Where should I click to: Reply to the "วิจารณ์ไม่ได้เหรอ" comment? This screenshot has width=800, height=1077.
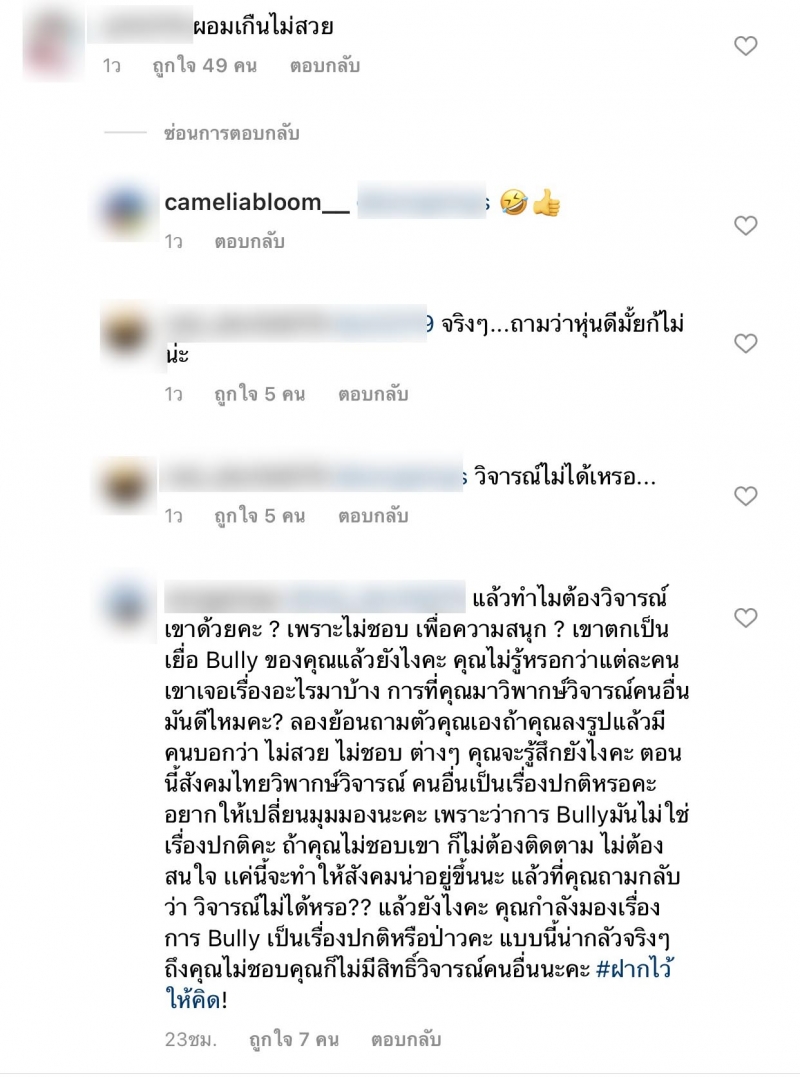click(373, 516)
